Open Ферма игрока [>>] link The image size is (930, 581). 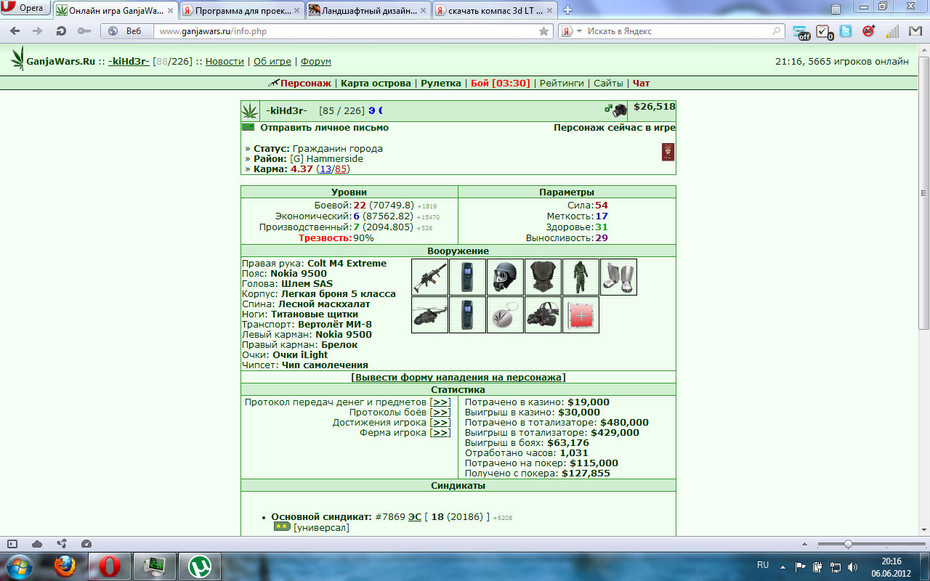[x=439, y=432]
